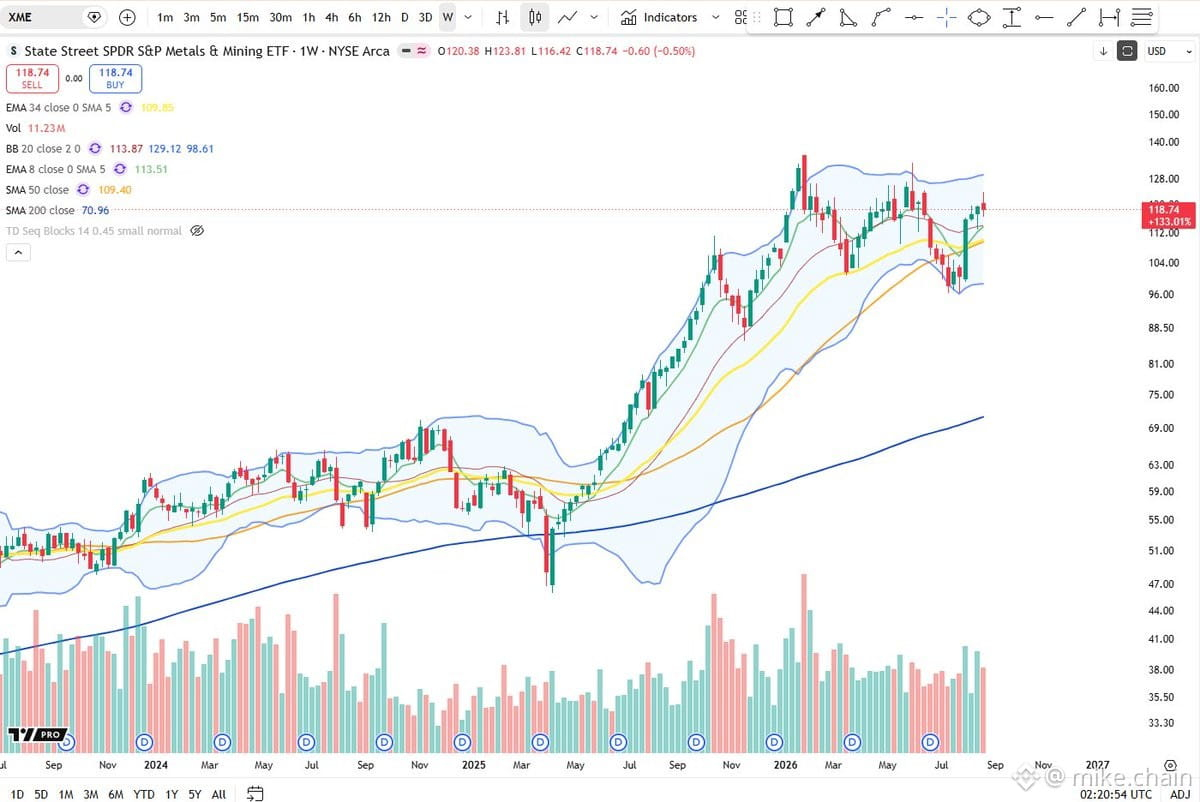Click the Vol 11.23M legend text

pos(35,128)
